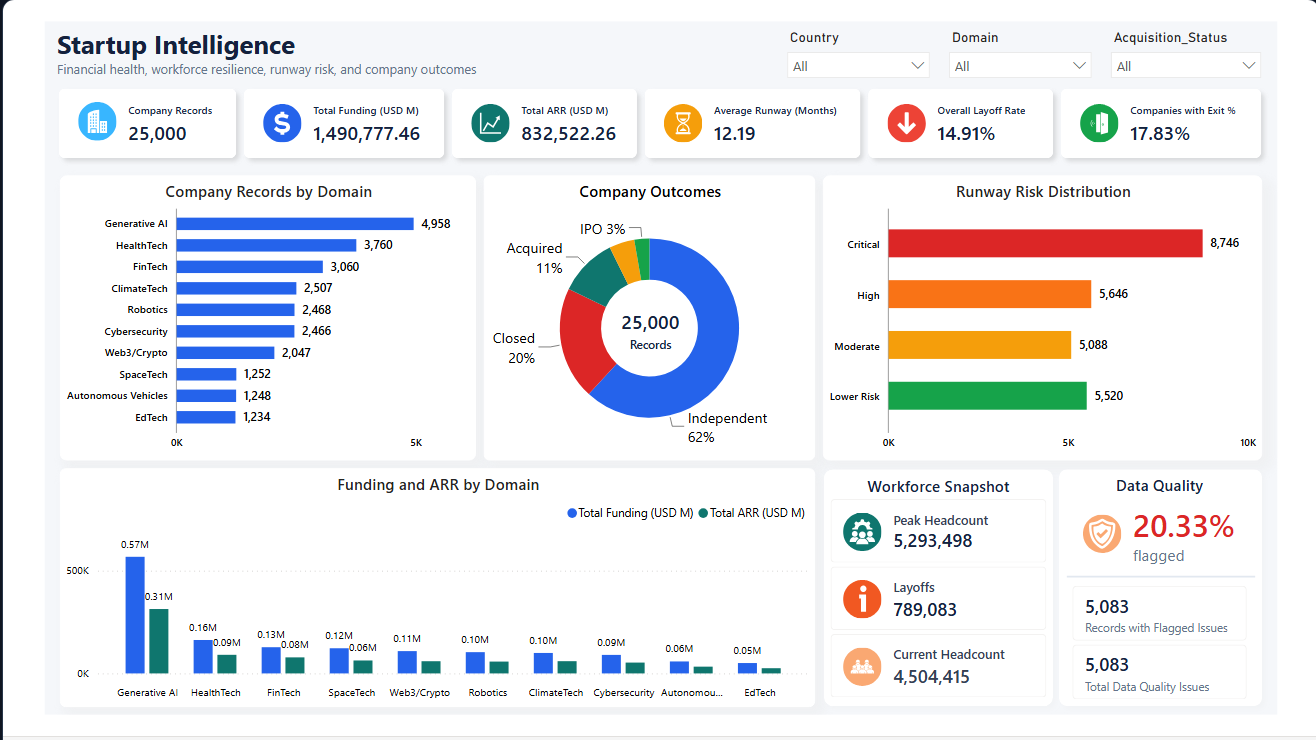This screenshot has width=1316, height=740.
Task: Click the Company Outcomes chart title
Action: click(650, 192)
